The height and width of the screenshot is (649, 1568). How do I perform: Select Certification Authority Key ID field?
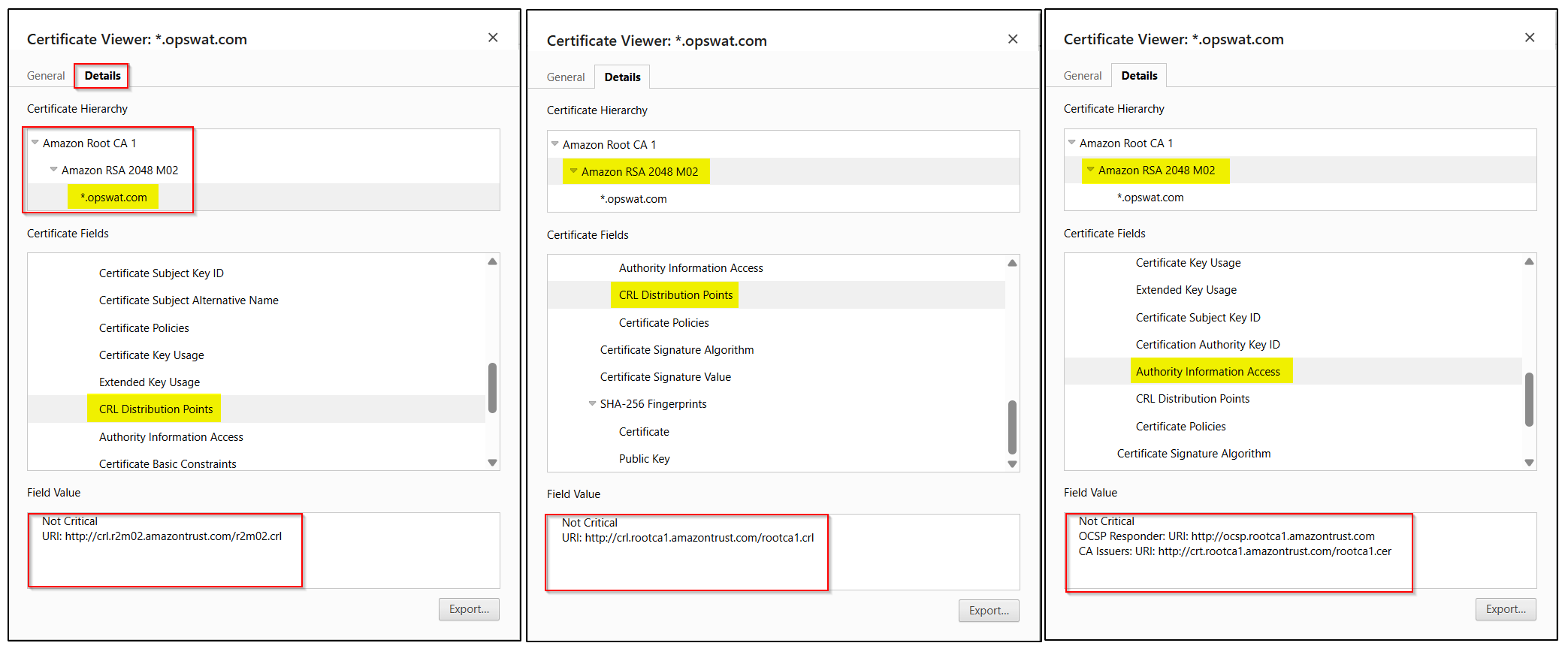1208,345
